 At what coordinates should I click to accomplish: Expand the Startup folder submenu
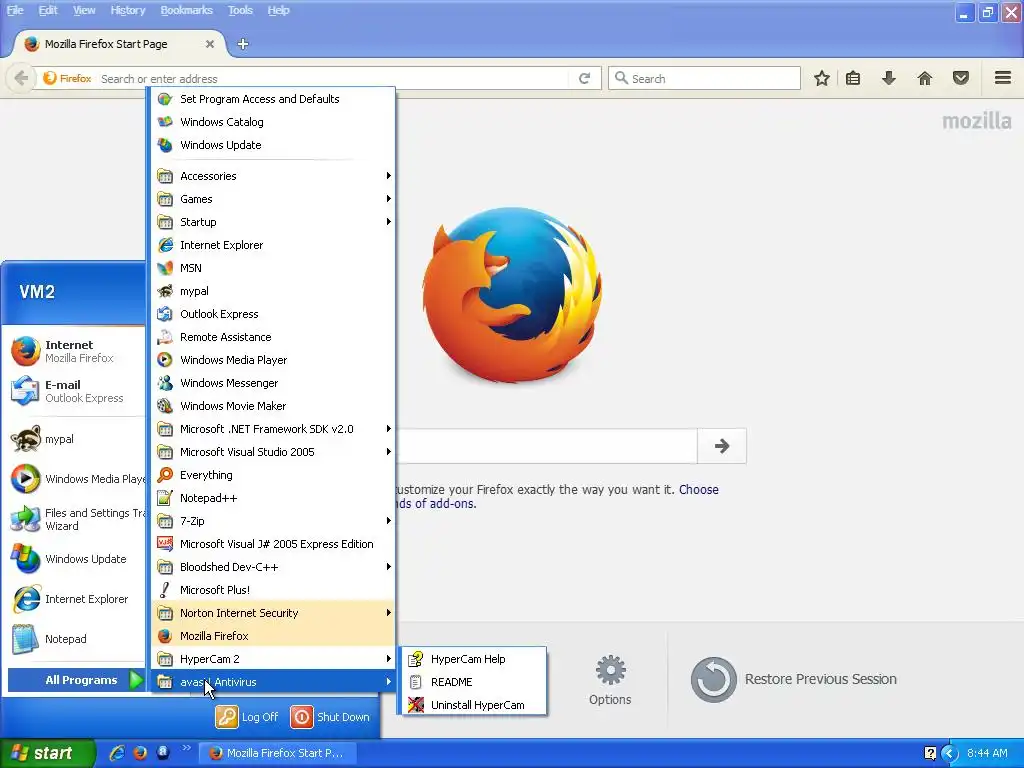coord(273,222)
